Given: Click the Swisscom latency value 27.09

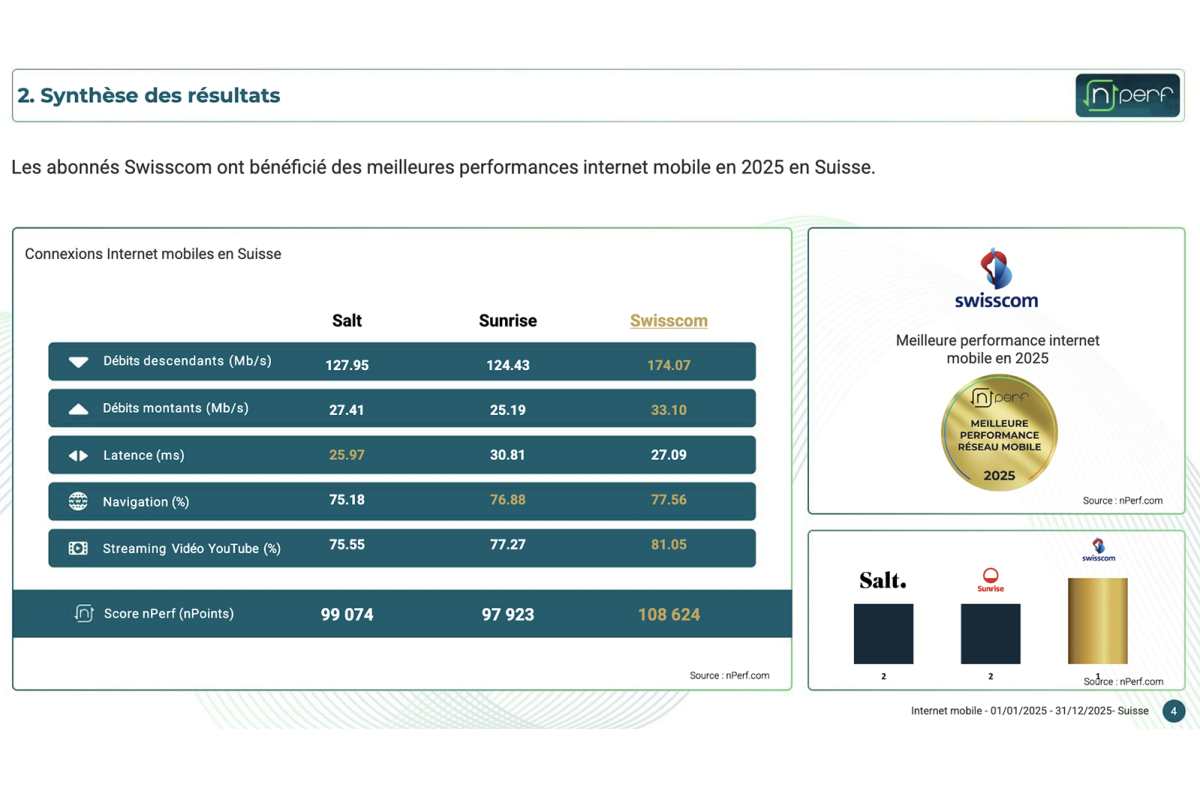Looking at the screenshot, I should point(669,455).
